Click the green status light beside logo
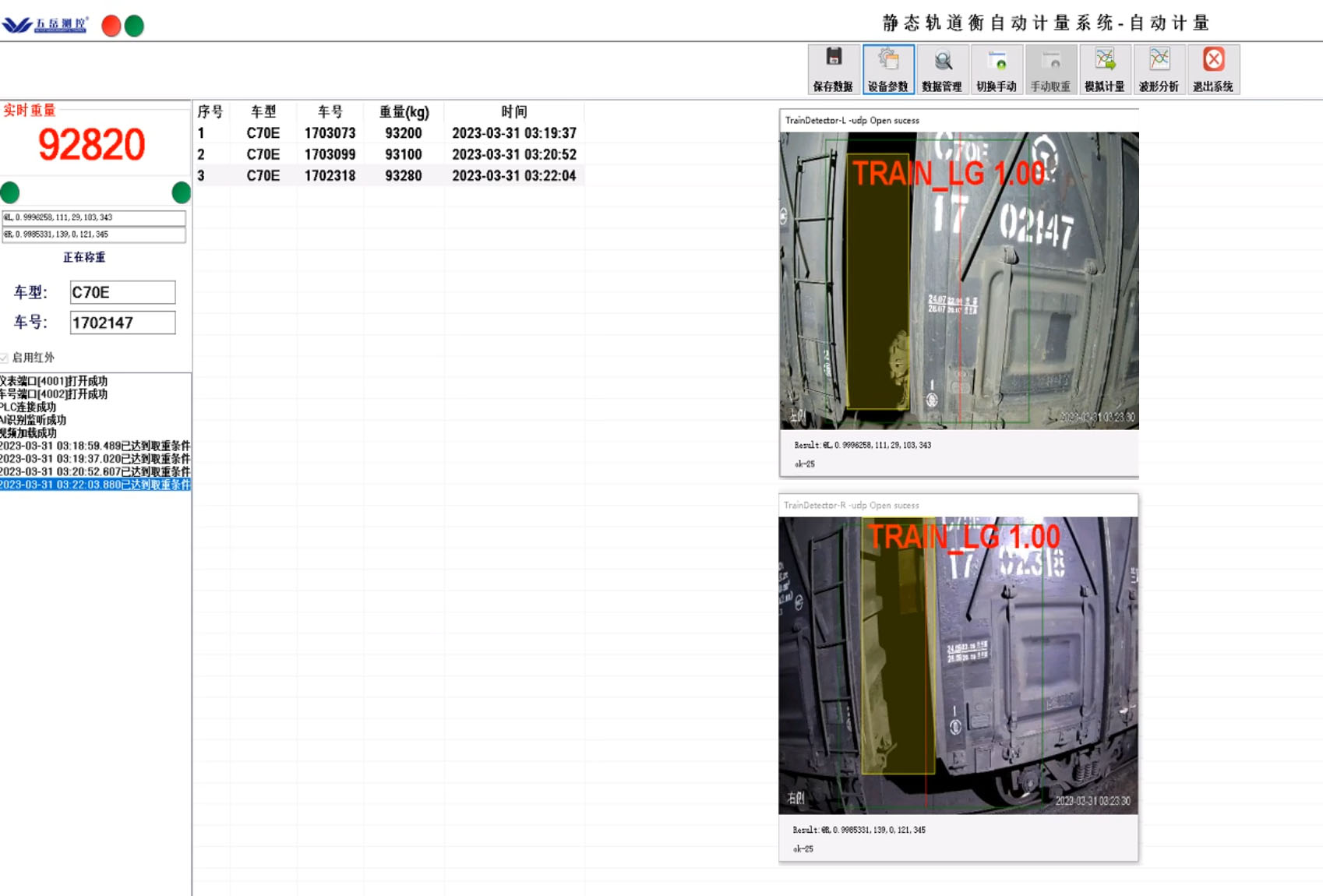1323x896 pixels. tap(134, 26)
